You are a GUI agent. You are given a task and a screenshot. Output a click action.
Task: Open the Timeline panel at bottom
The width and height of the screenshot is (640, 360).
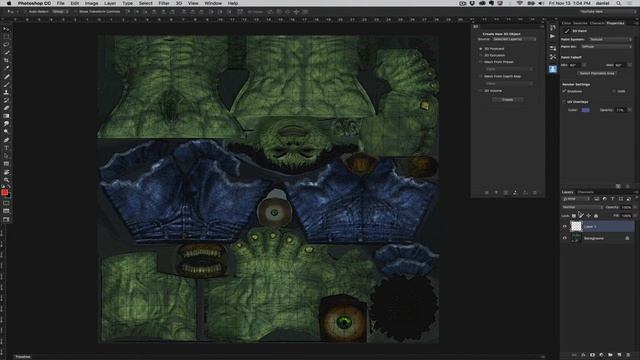click(23, 357)
